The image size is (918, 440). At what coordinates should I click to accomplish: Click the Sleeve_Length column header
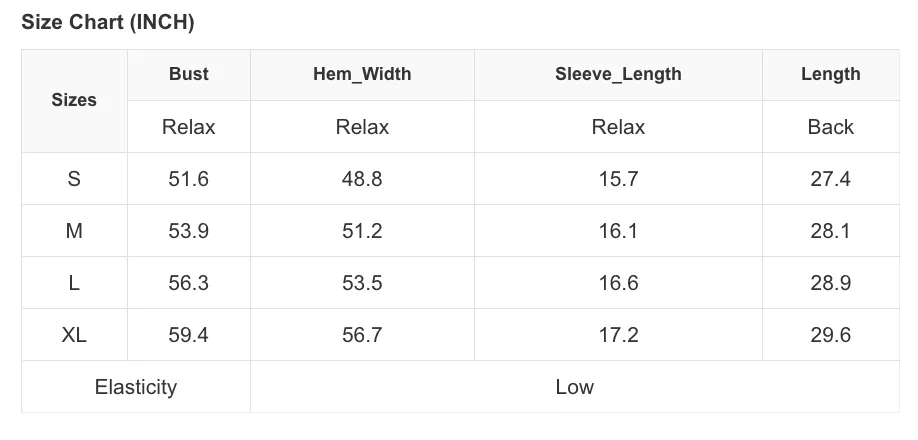pos(618,74)
